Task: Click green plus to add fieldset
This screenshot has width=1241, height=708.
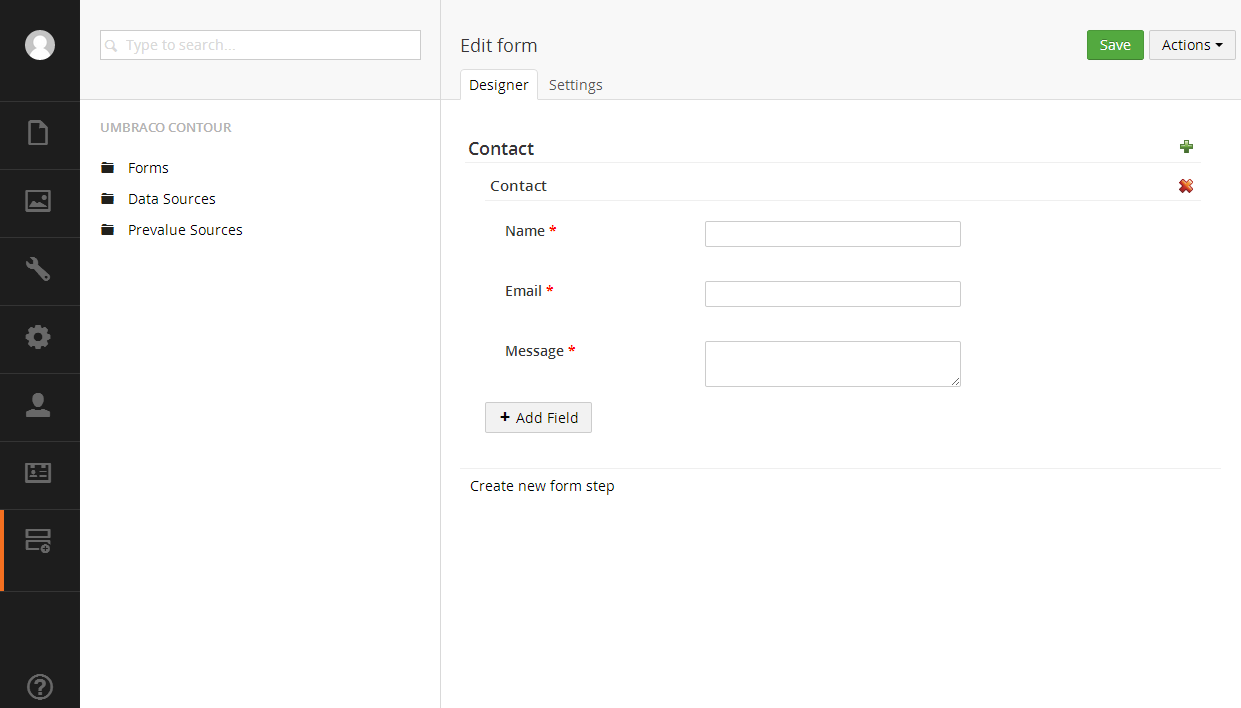Action: point(1186,147)
